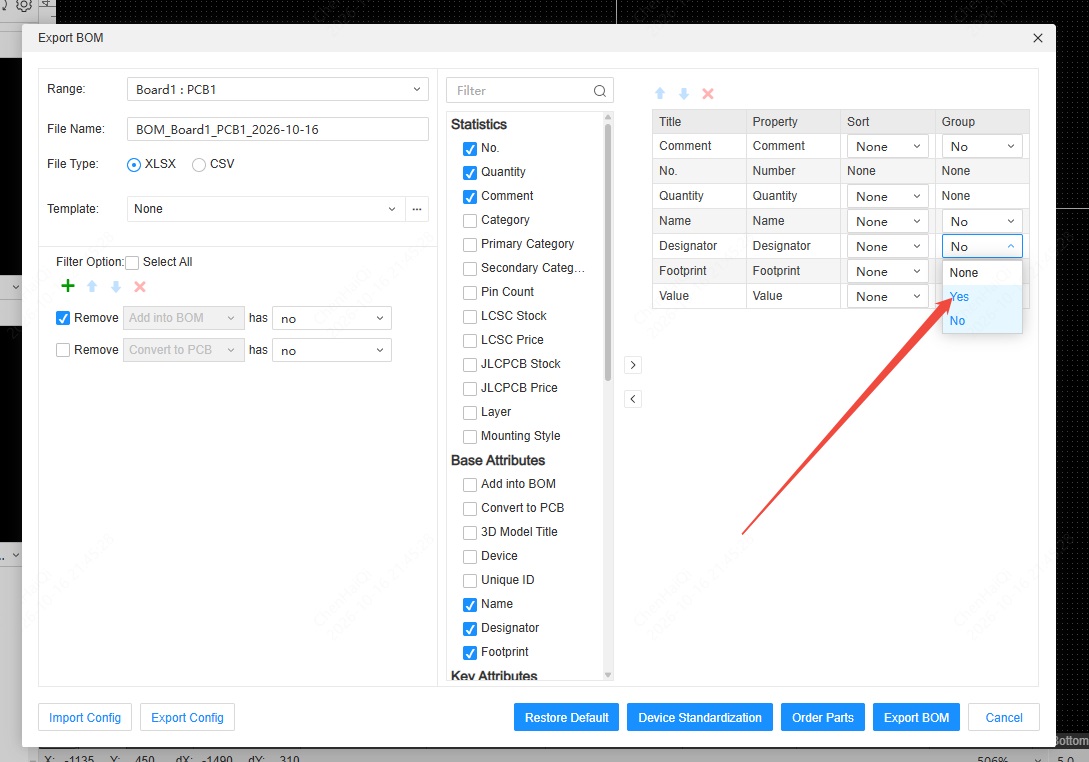Open the Template dropdown

click(x=265, y=209)
